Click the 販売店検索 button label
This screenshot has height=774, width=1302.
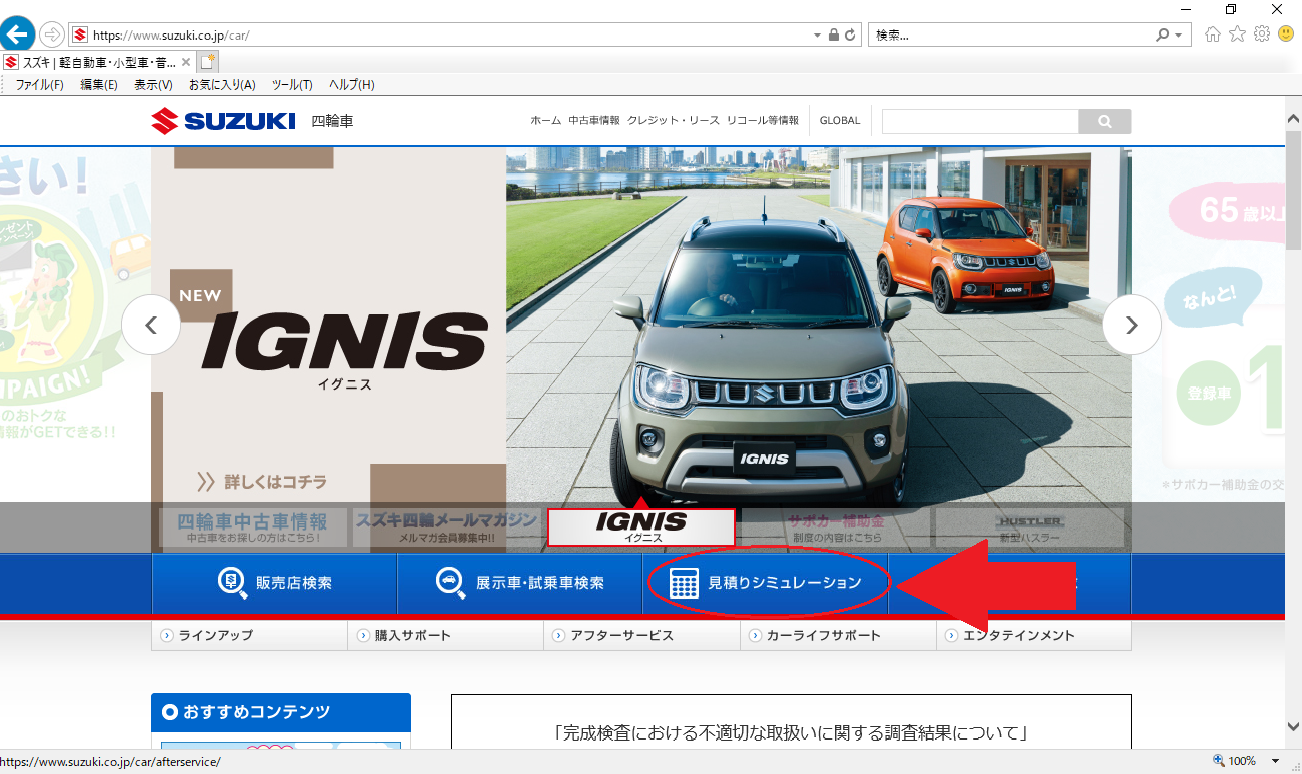point(294,583)
